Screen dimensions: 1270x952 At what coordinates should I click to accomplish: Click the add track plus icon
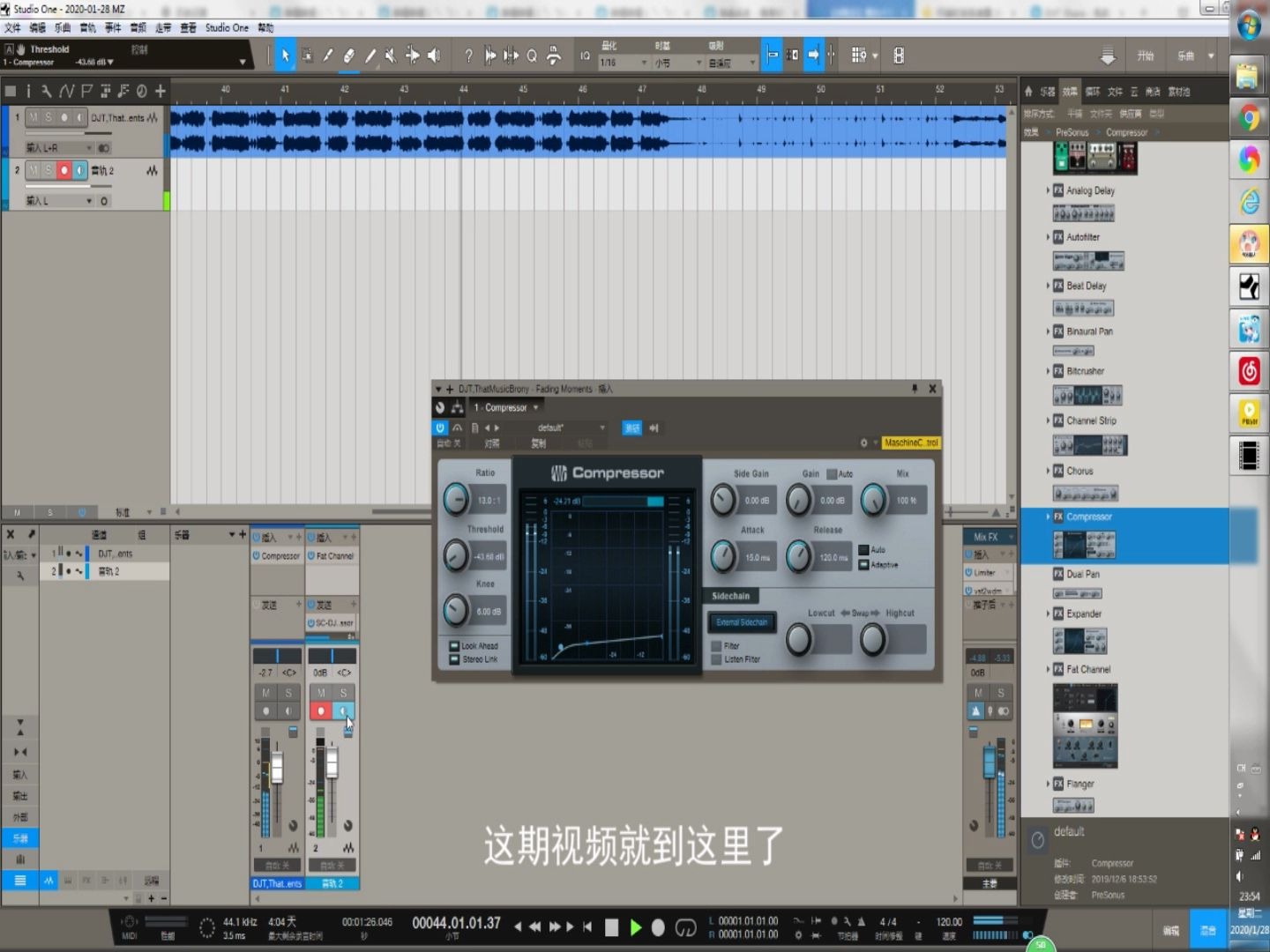[160, 91]
